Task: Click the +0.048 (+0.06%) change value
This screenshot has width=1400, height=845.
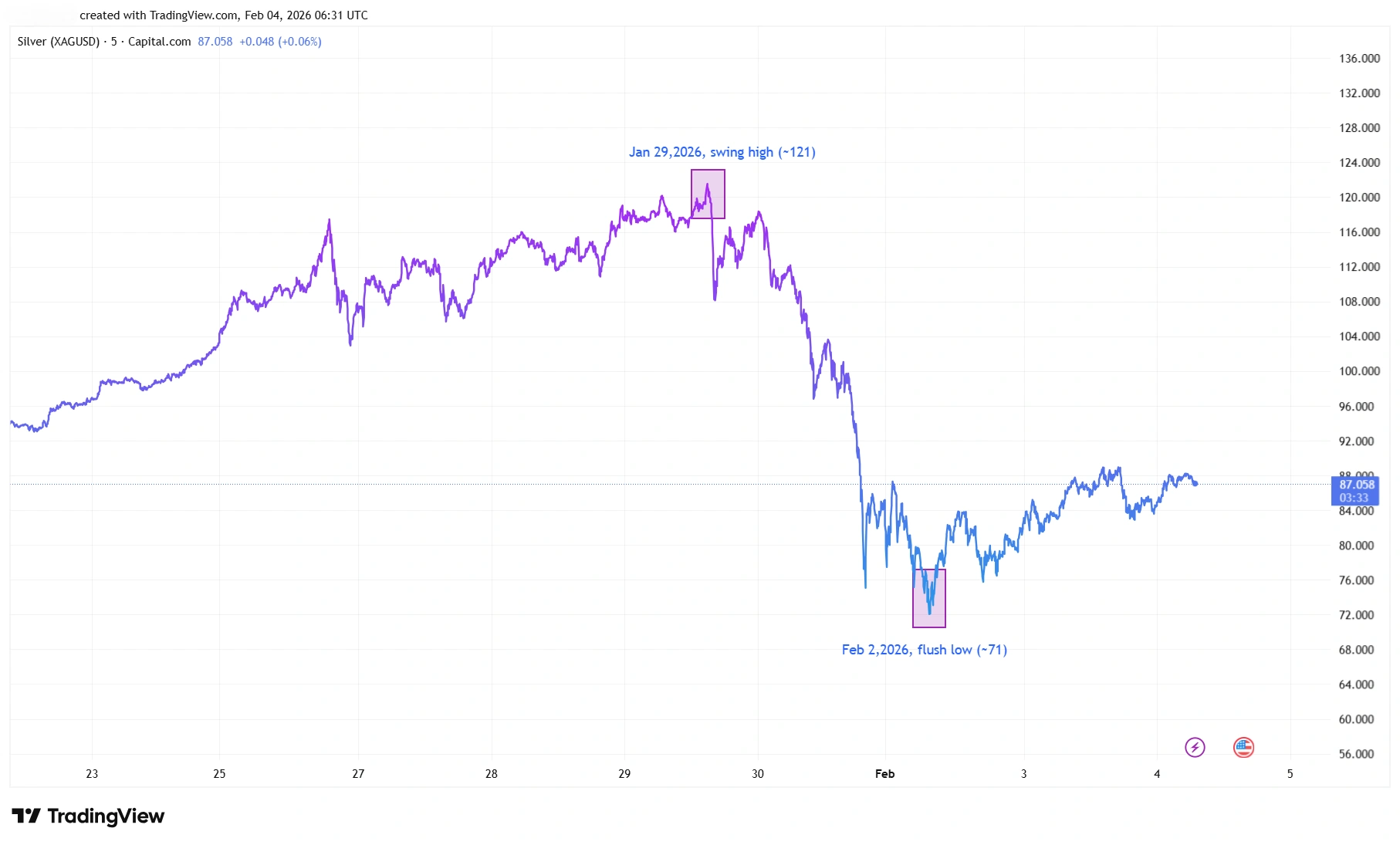Action: (280, 42)
